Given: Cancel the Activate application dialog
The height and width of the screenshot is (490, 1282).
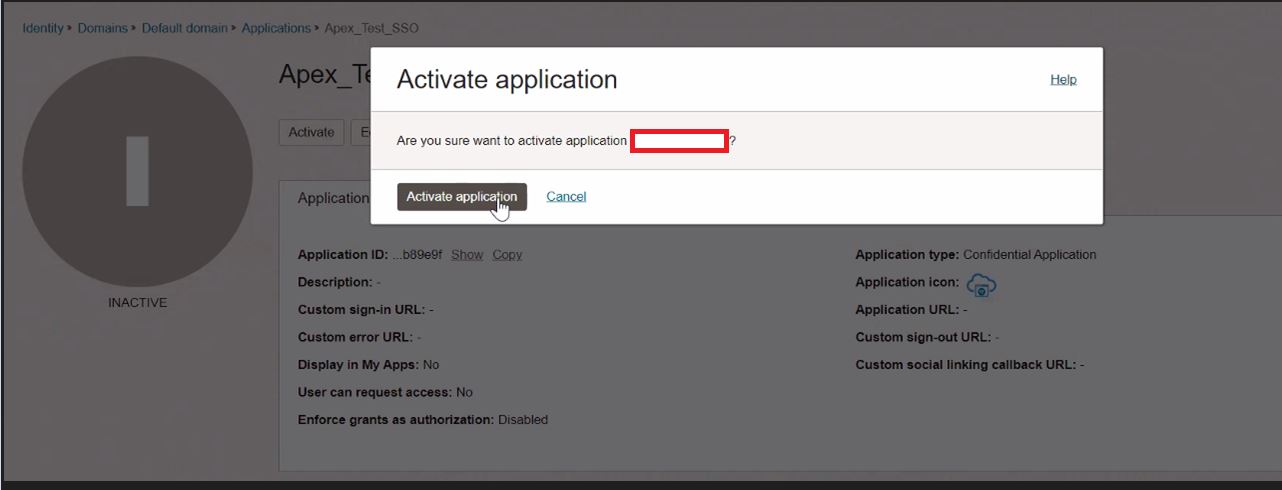Looking at the screenshot, I should [566, 197].
